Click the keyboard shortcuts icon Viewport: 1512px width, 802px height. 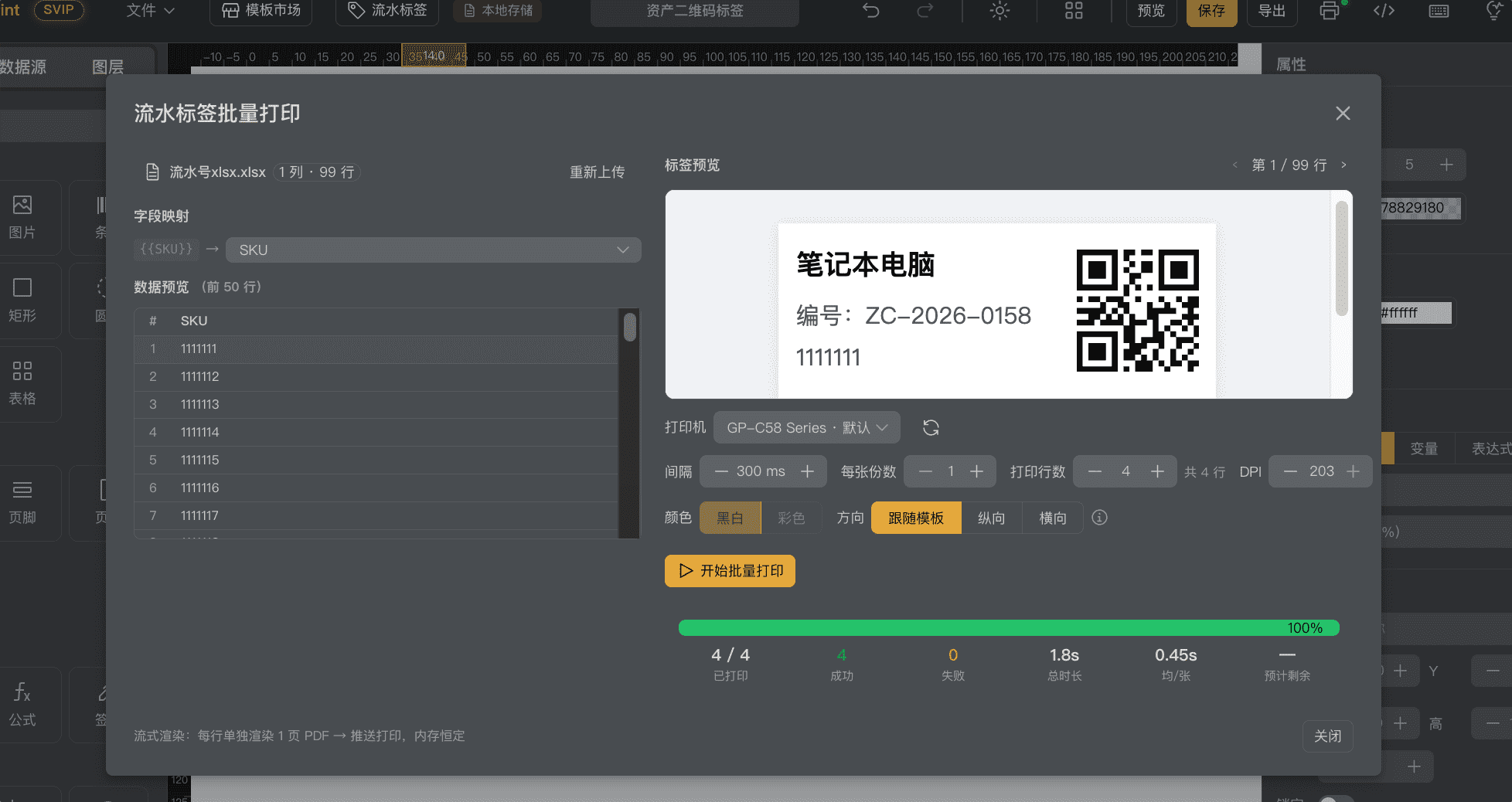tap(1439, 11)
